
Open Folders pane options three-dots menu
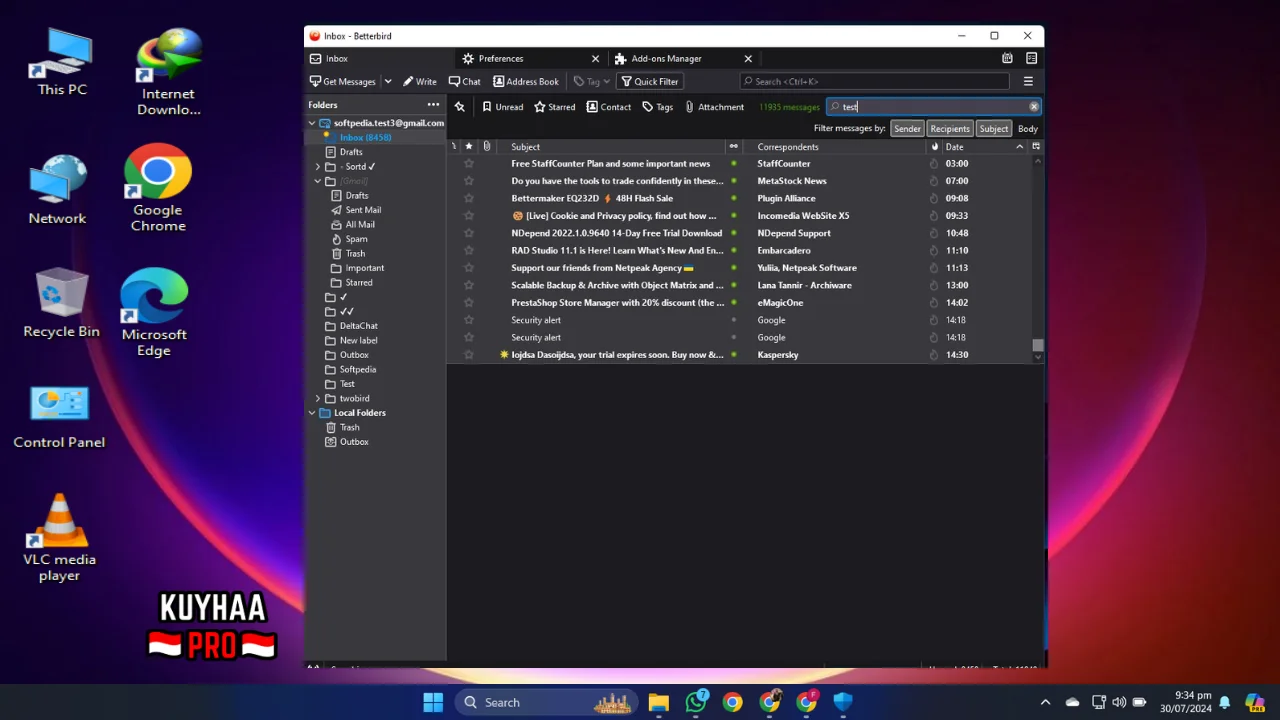(x=433, y=105)
